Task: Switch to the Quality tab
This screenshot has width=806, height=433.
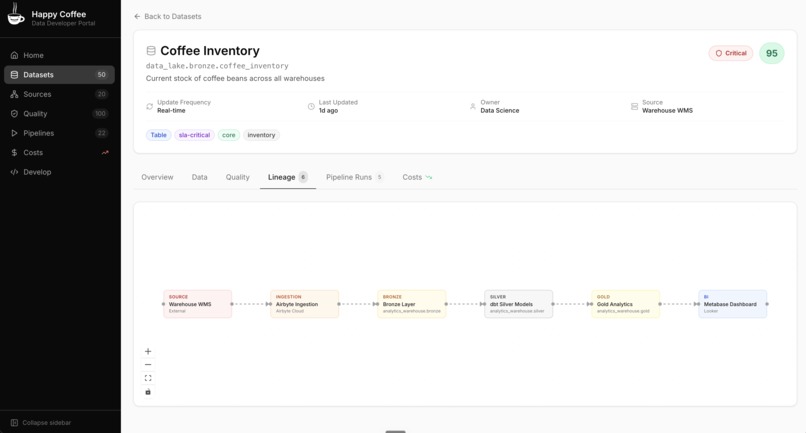Action: pyautogui.click(x=237, y=177)
